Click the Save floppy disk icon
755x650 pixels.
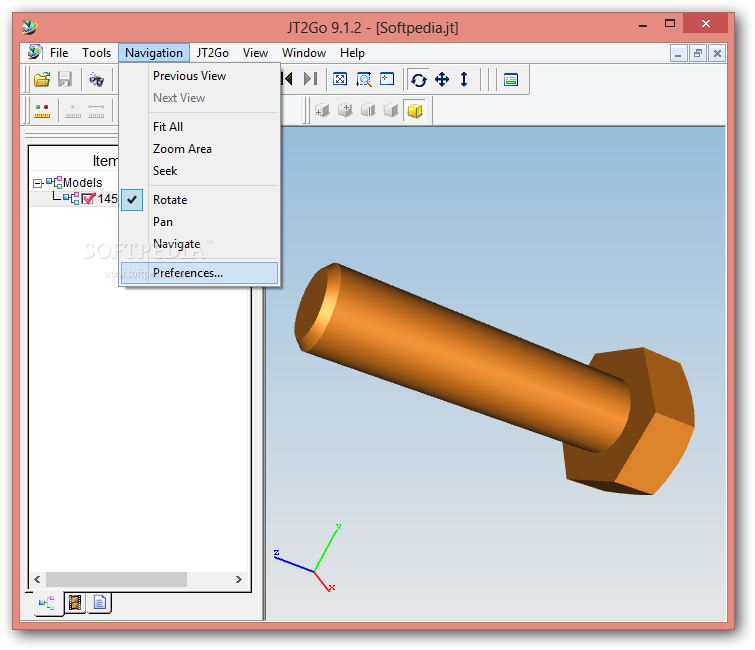(x=65, y=79)
